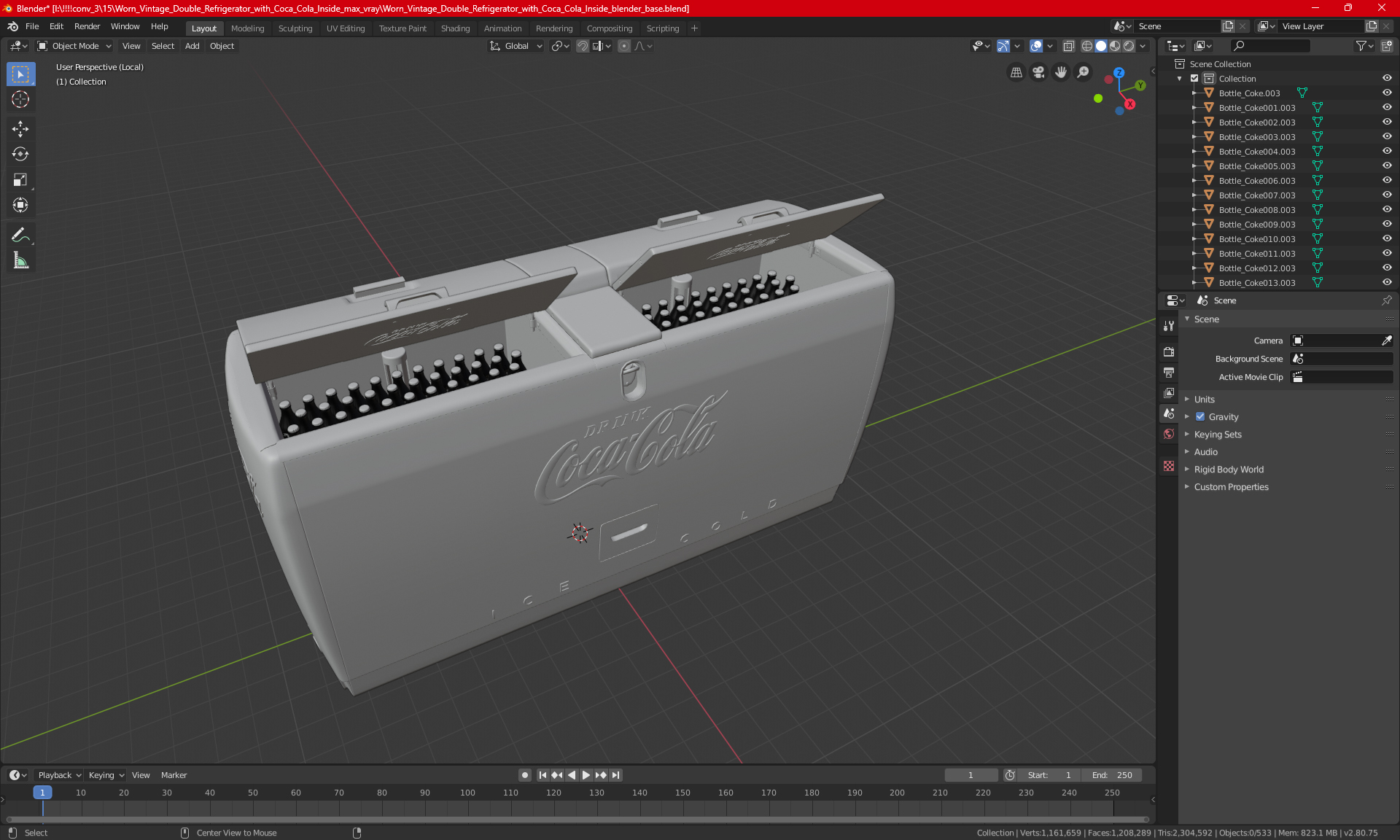Add a new workspace with plus button
The height and width of the screenshot is (840, 1400).
[694, 28]
